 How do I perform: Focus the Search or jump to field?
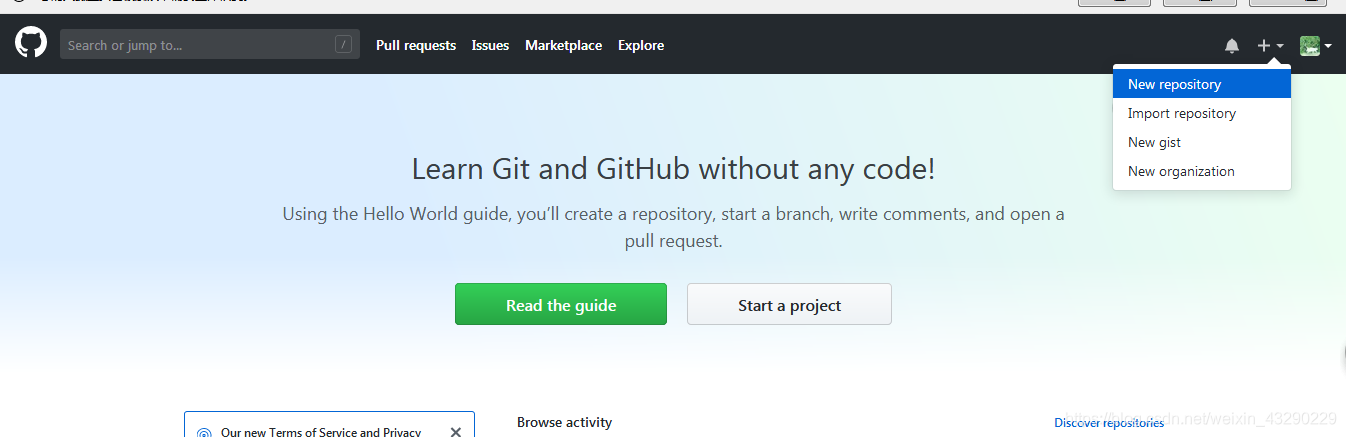tap(210, 44)
